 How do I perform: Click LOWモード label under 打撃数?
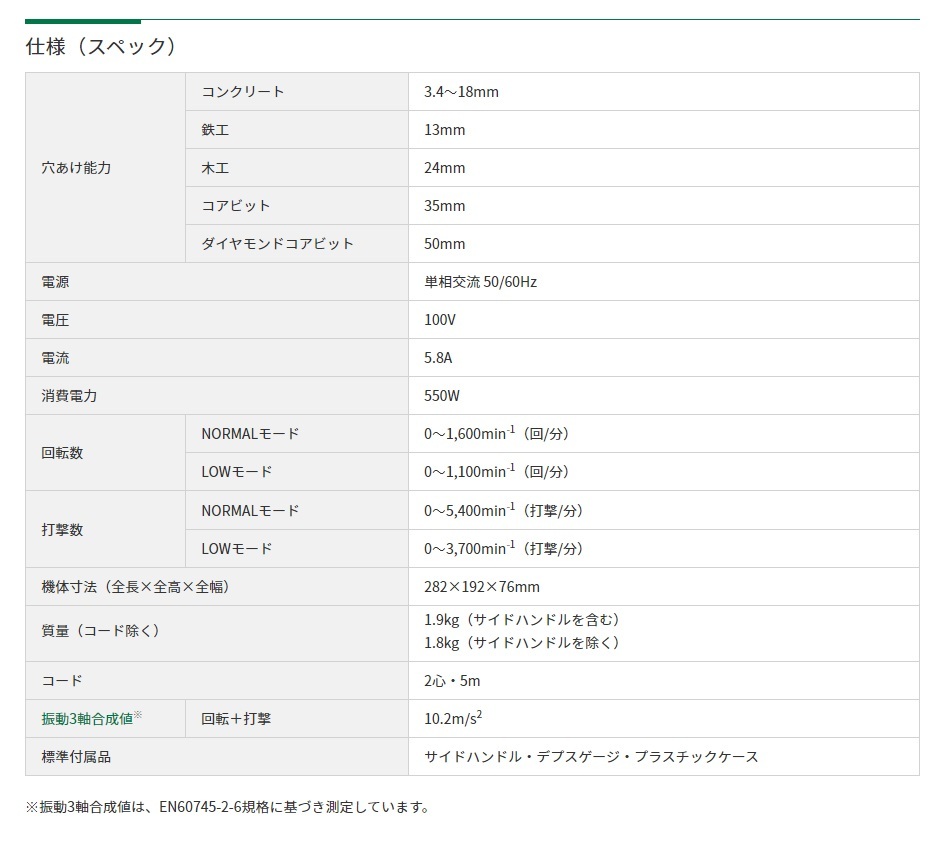coord(237,549)
